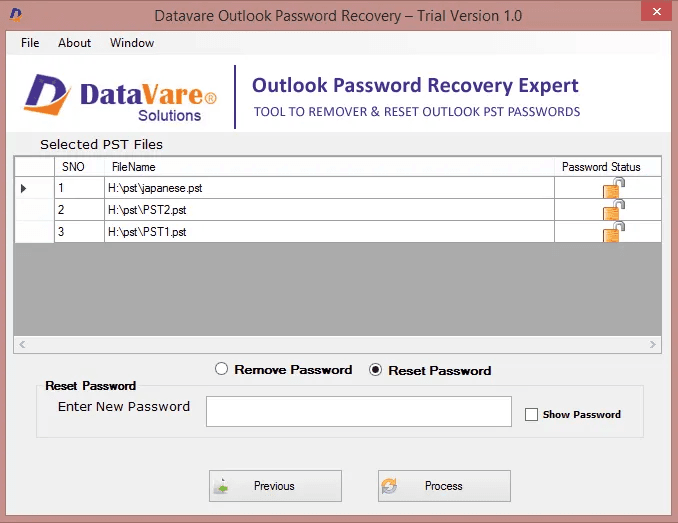Click the Previous button
Viewport: 678px width, 523px height.
[275, 486]
